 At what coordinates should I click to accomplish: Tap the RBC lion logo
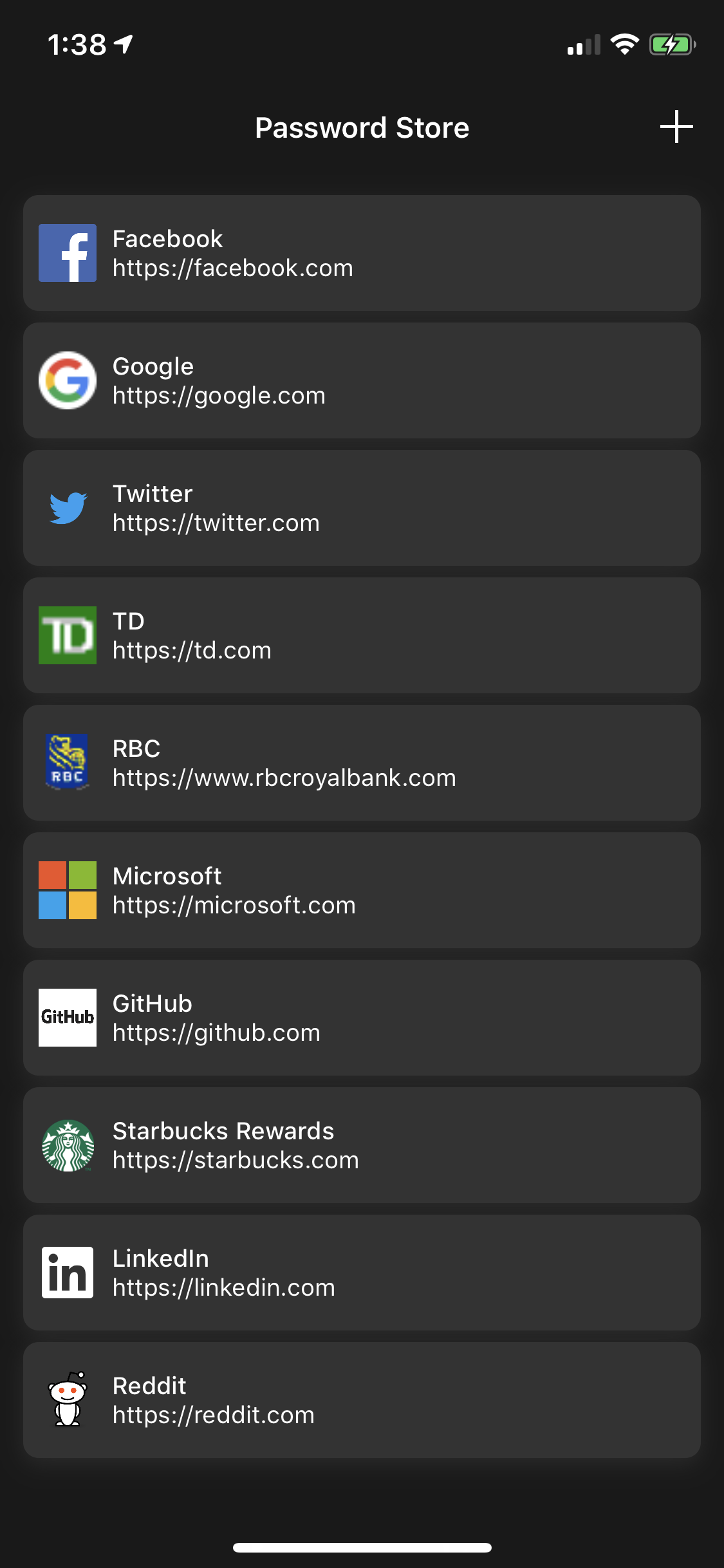68,762
